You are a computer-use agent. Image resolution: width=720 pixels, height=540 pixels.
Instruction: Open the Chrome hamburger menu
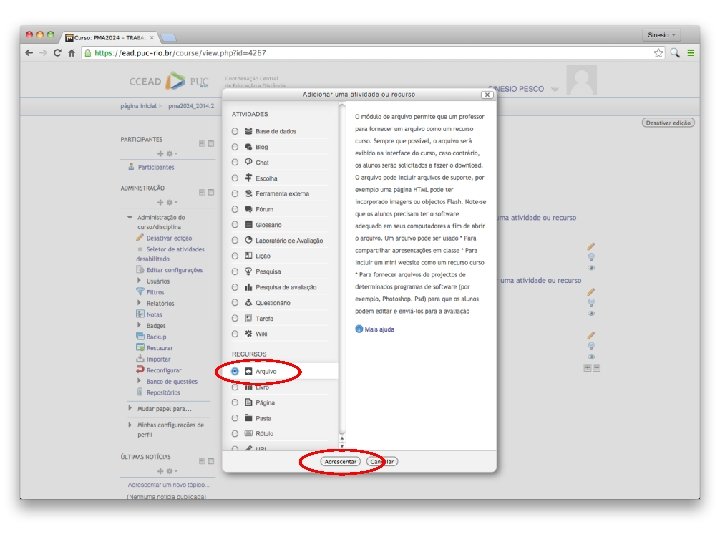pyautogui.click(x=691, y=53)
